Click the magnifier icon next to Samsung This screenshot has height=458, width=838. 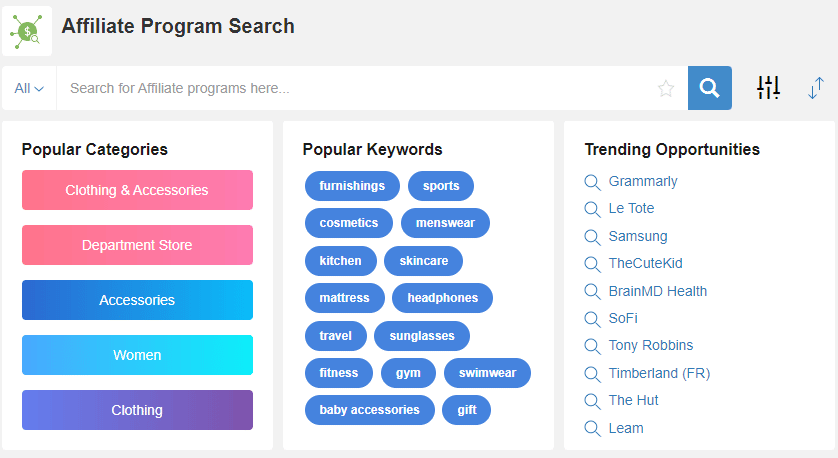click(592, 237)
